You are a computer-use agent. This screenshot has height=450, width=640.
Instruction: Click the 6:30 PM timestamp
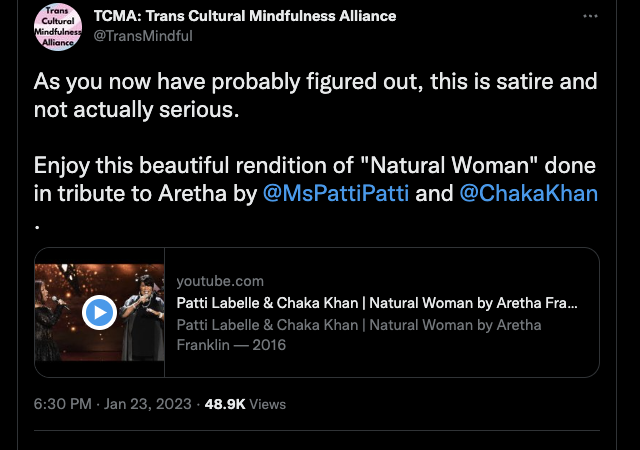coord(62,404)
